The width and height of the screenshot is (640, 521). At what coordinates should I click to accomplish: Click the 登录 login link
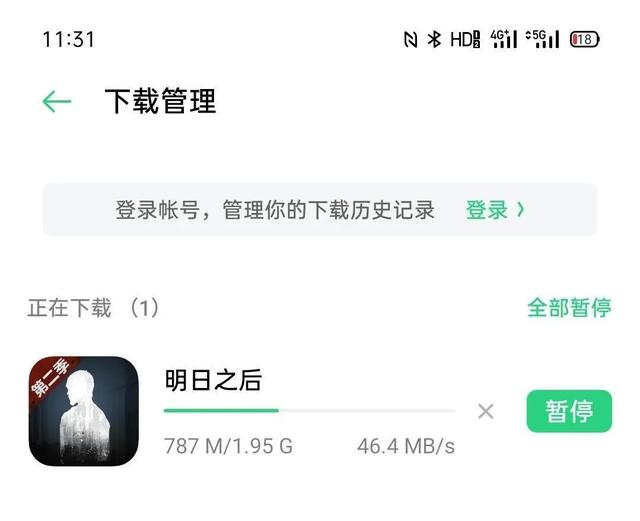tap(487, 210)
